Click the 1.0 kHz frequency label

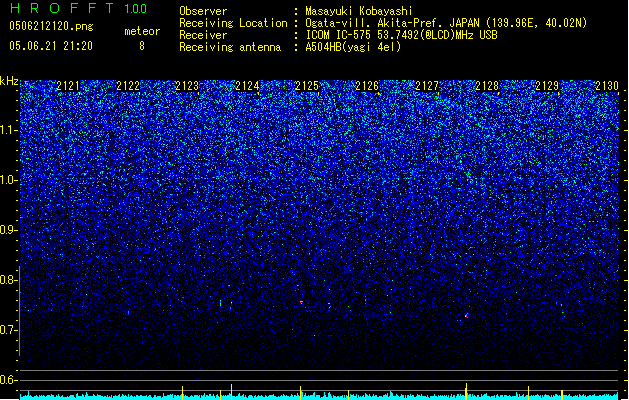pos(9,181)
